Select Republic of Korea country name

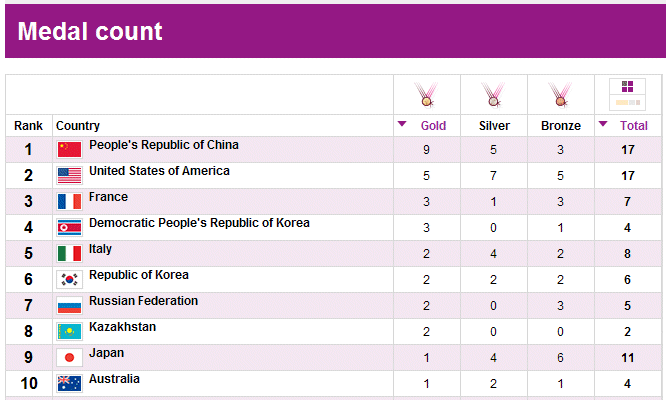(x=139, y=275)
